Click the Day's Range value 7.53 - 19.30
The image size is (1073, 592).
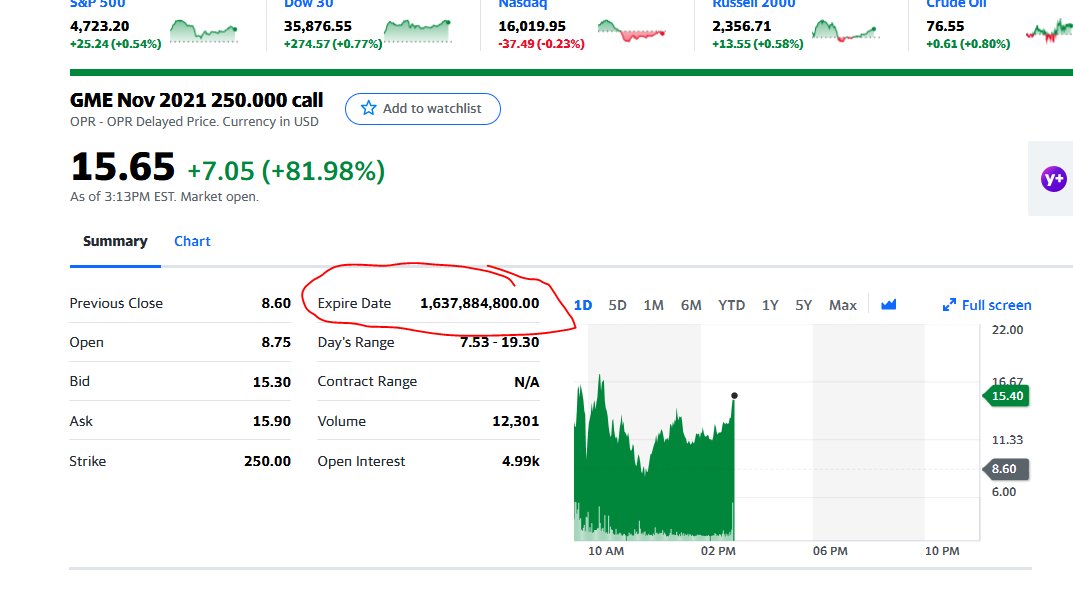(x=500, y=342)
